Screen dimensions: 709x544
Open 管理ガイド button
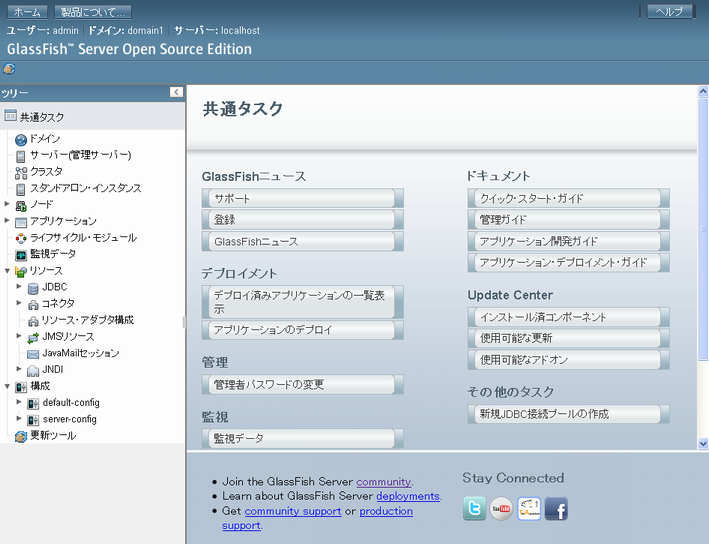click(568, 220)
